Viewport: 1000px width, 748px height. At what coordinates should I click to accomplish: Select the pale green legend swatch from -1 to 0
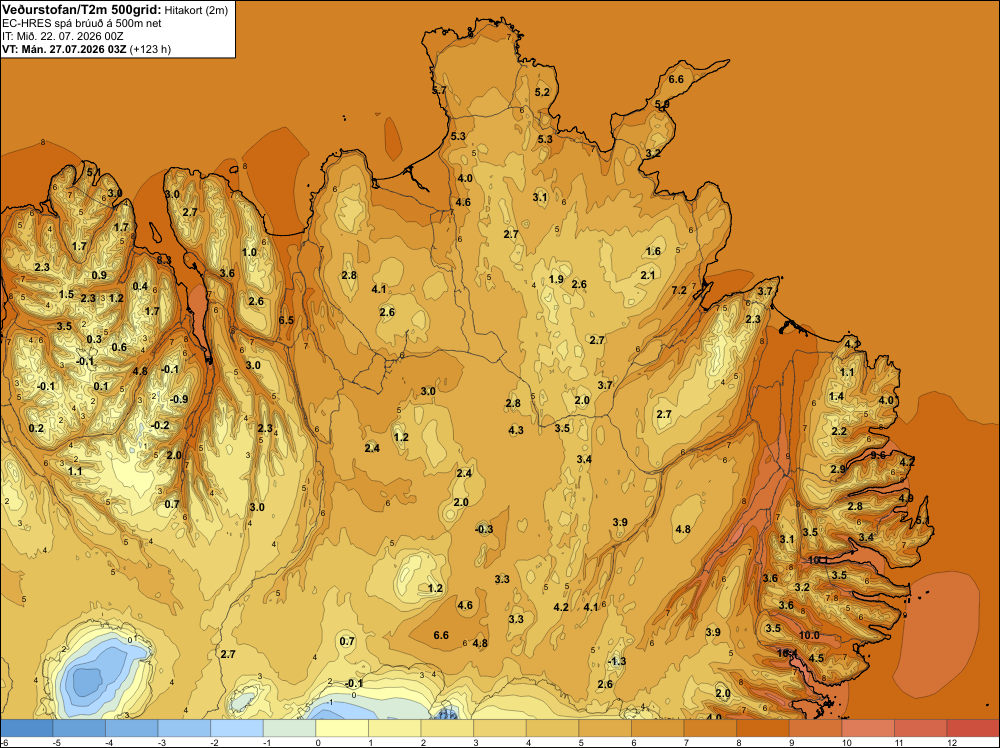pos(289,728)
